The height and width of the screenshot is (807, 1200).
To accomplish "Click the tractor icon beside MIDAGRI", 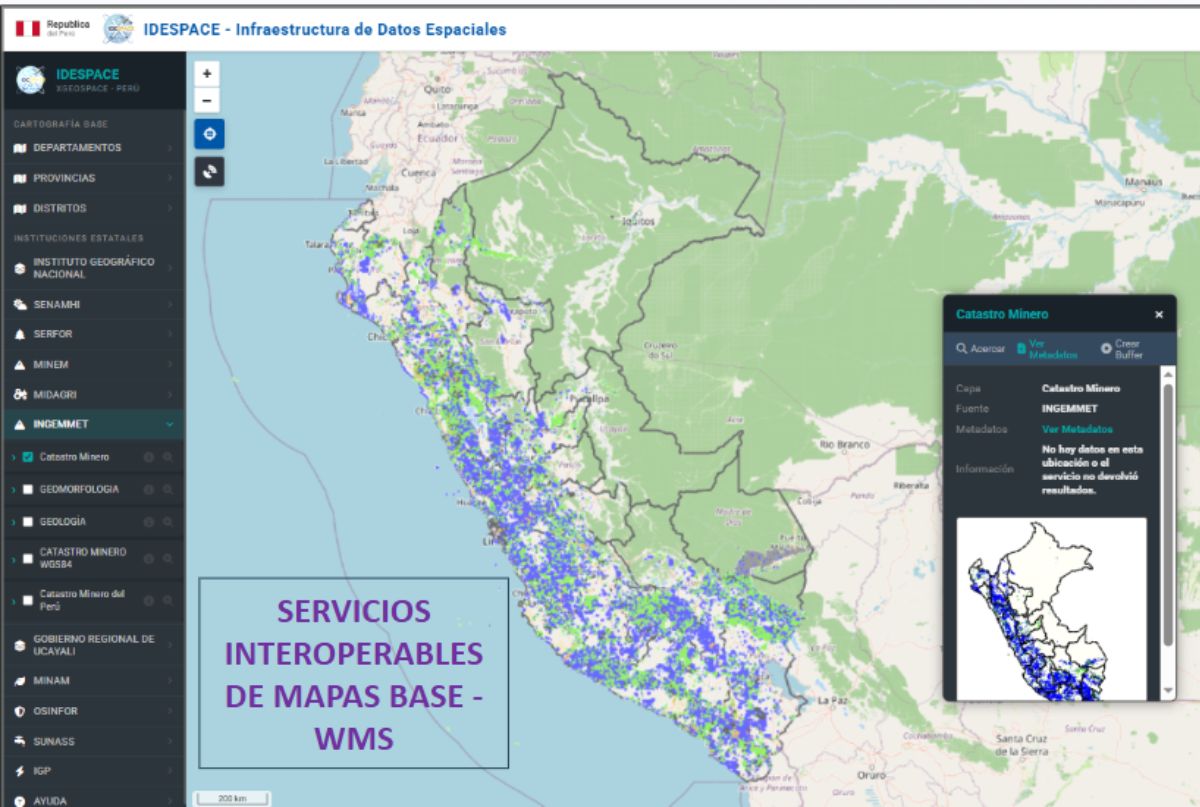I will coord(20,395).
